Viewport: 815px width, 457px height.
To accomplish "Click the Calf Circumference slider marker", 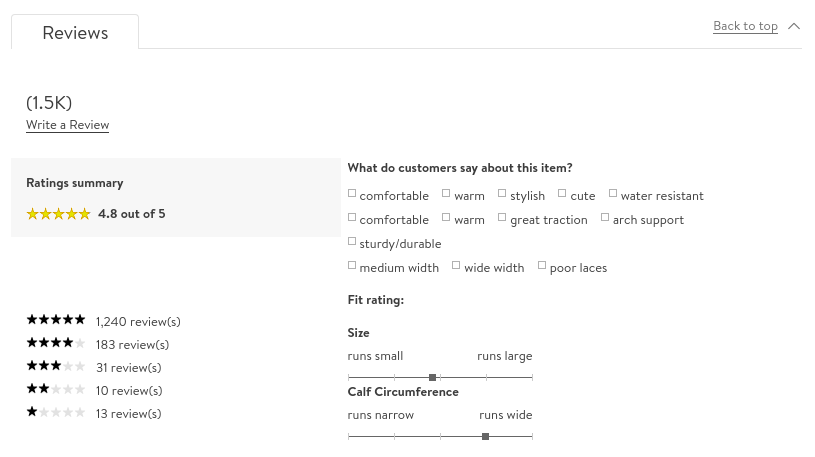I will click(485, 437).
